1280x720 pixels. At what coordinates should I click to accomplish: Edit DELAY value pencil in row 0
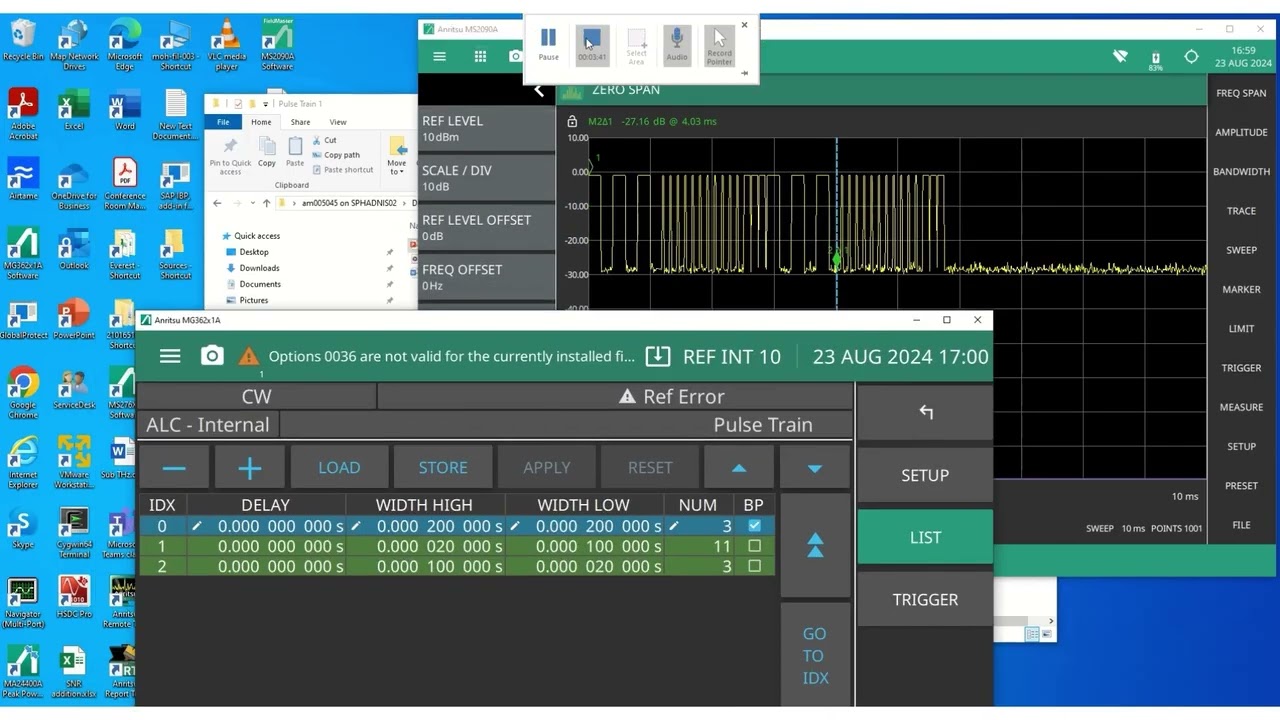[197, 526]
